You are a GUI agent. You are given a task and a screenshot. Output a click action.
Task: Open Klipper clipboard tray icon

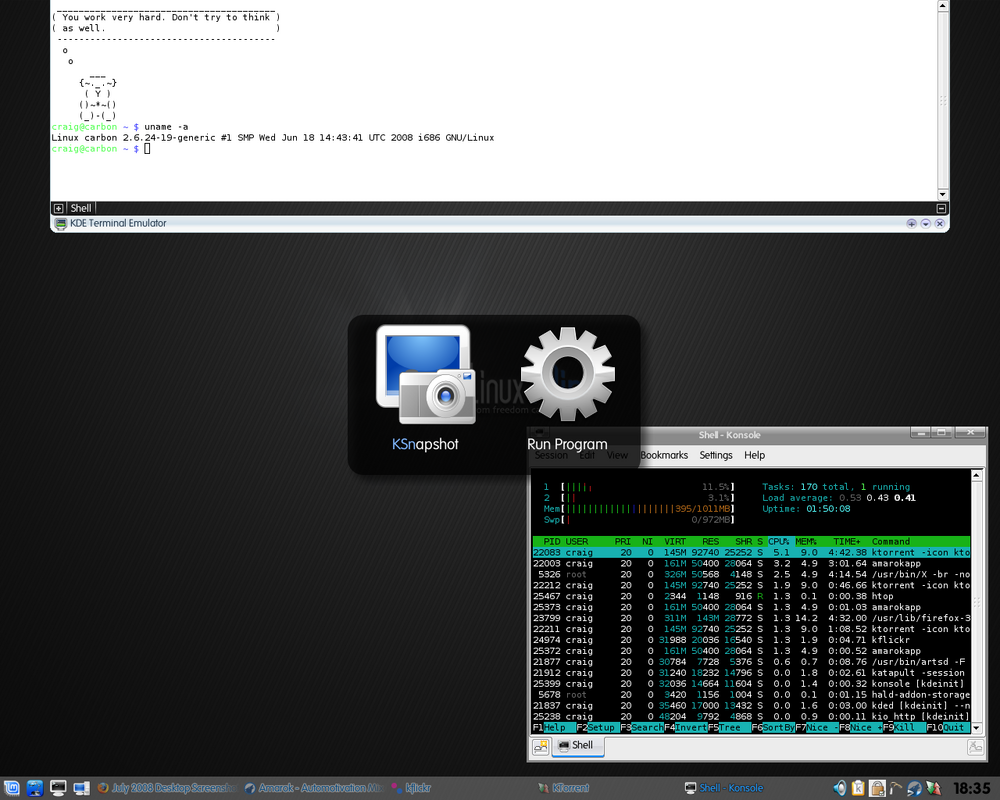tap(858, 788)
